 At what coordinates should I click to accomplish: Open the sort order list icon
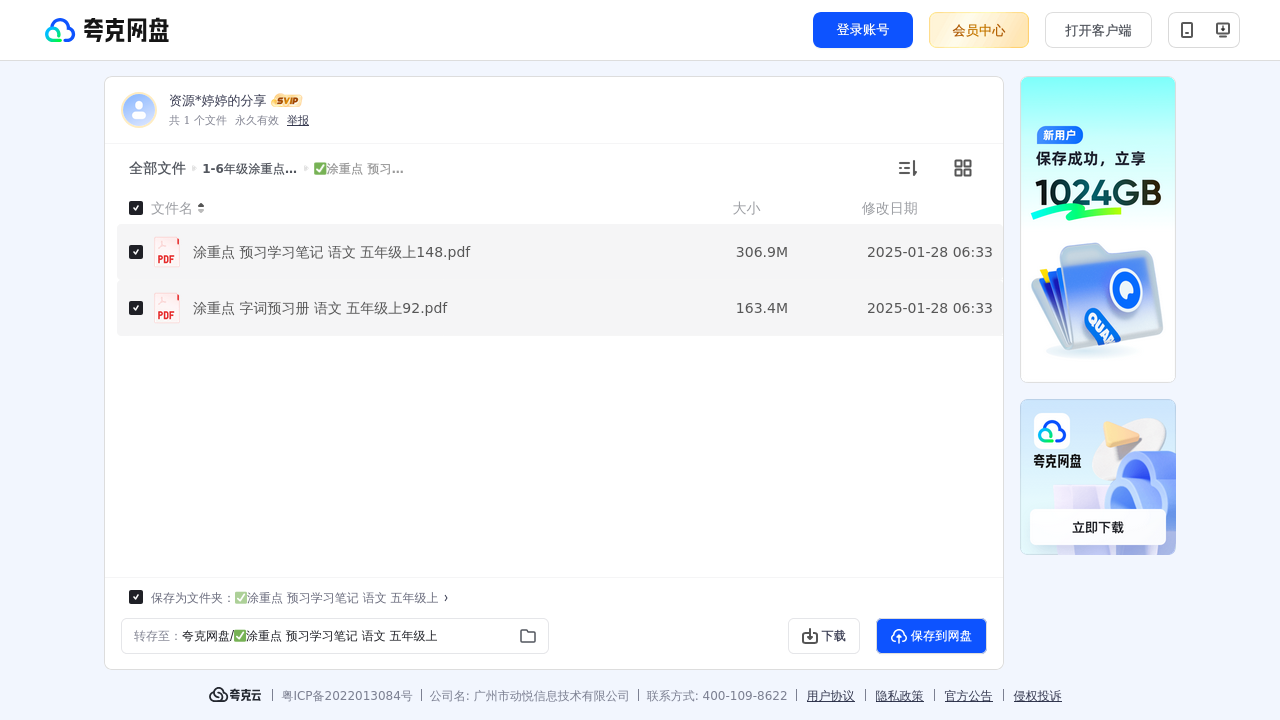point(907,168)
